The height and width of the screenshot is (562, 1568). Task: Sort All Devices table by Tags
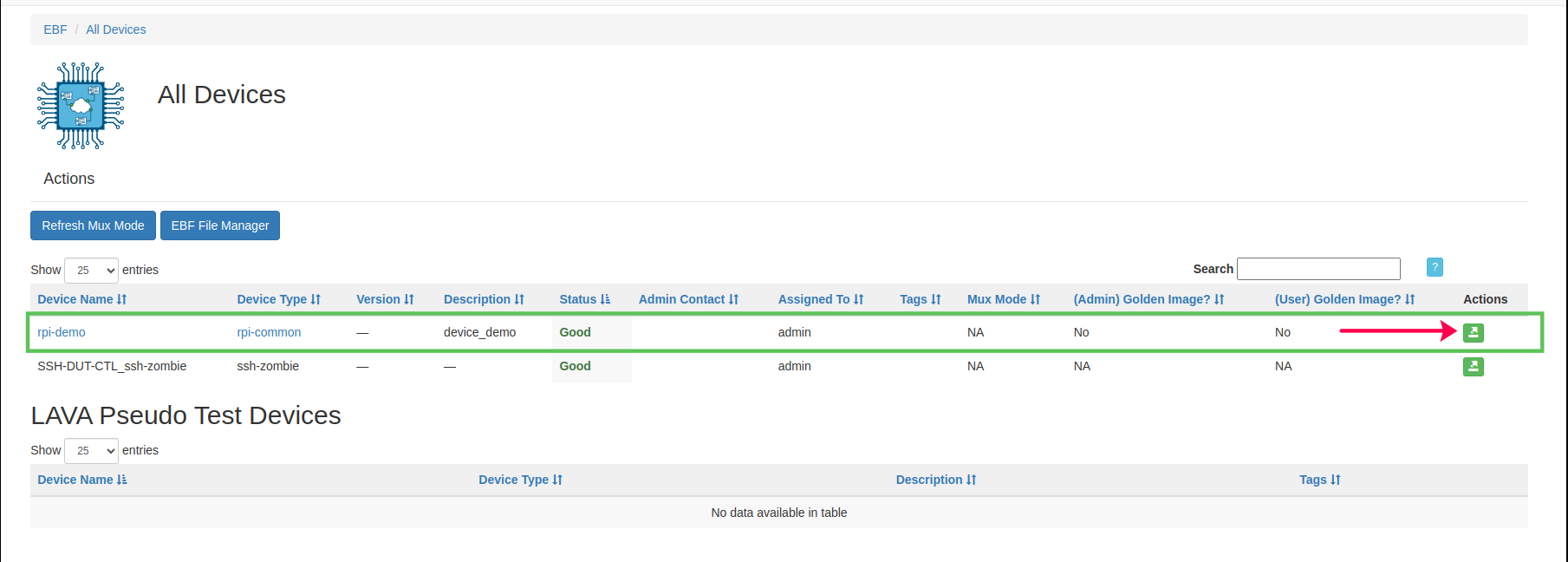[920, 299]
